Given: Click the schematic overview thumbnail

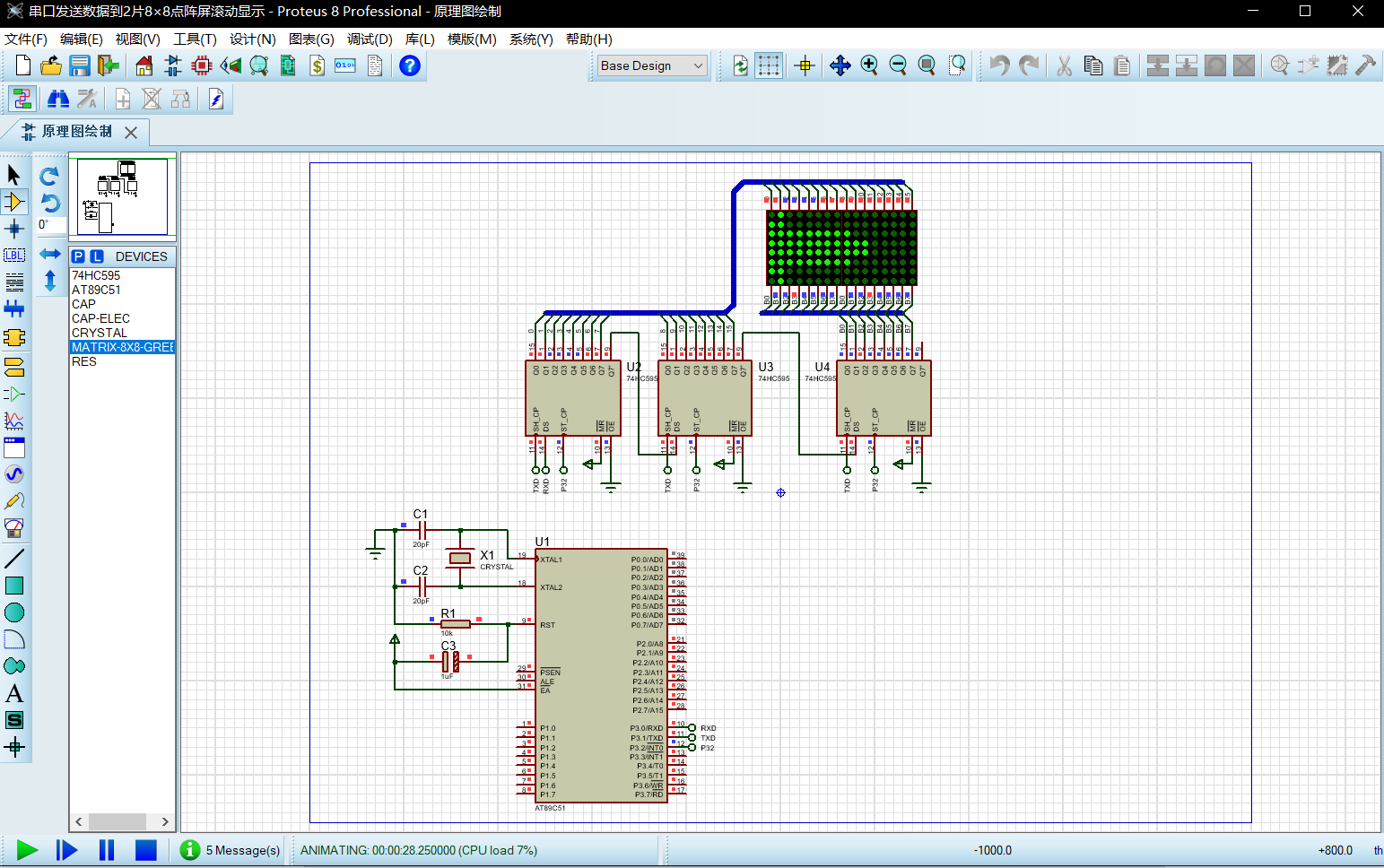Looking at the screenshot, I should (x=123, y=197).
